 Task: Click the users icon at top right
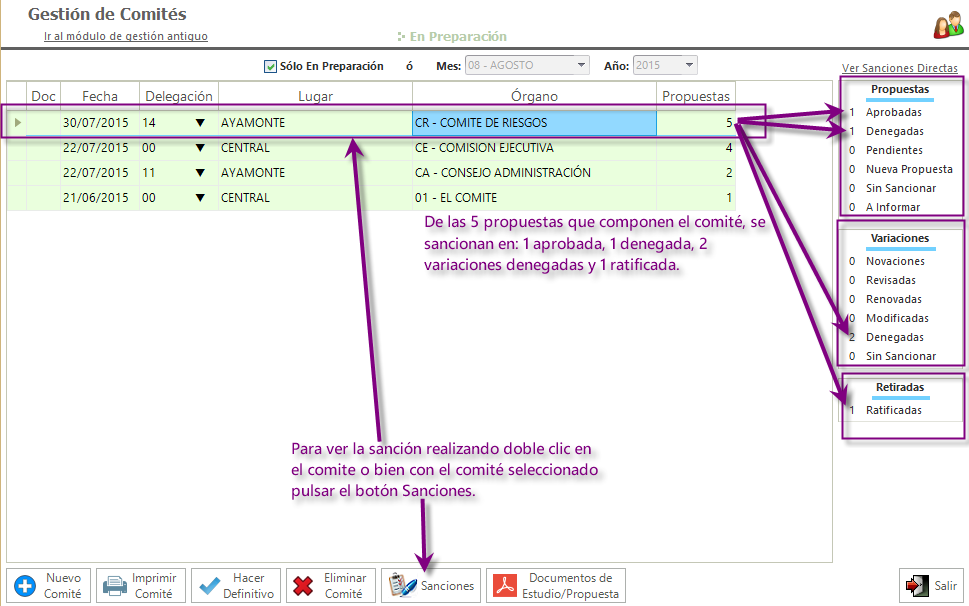(x=948, y=25)
